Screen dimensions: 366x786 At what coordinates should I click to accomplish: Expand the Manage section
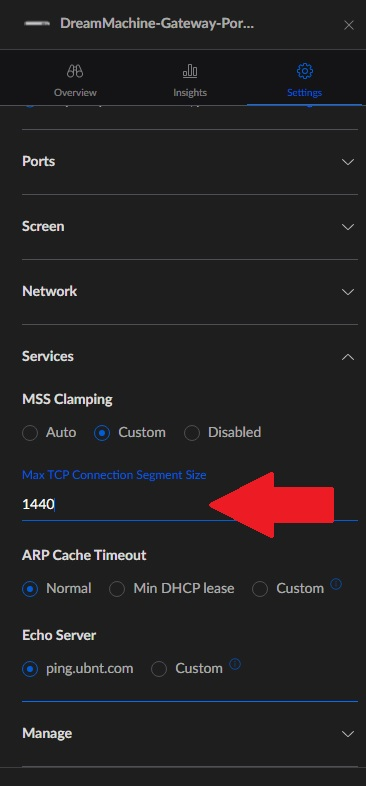point(190,733)
